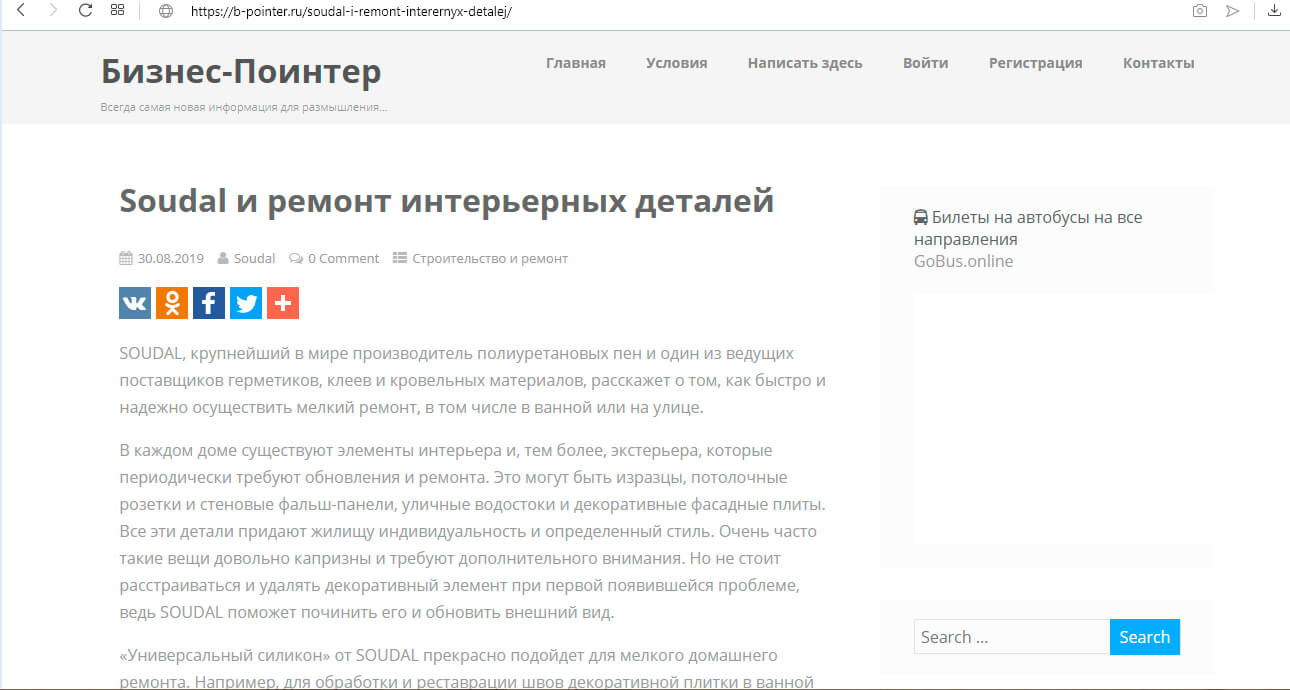Viewport: 1290px width, 690px height.
Task: Open the 0 Comment link
Action: pyautogui.click(x=343, y=258)
